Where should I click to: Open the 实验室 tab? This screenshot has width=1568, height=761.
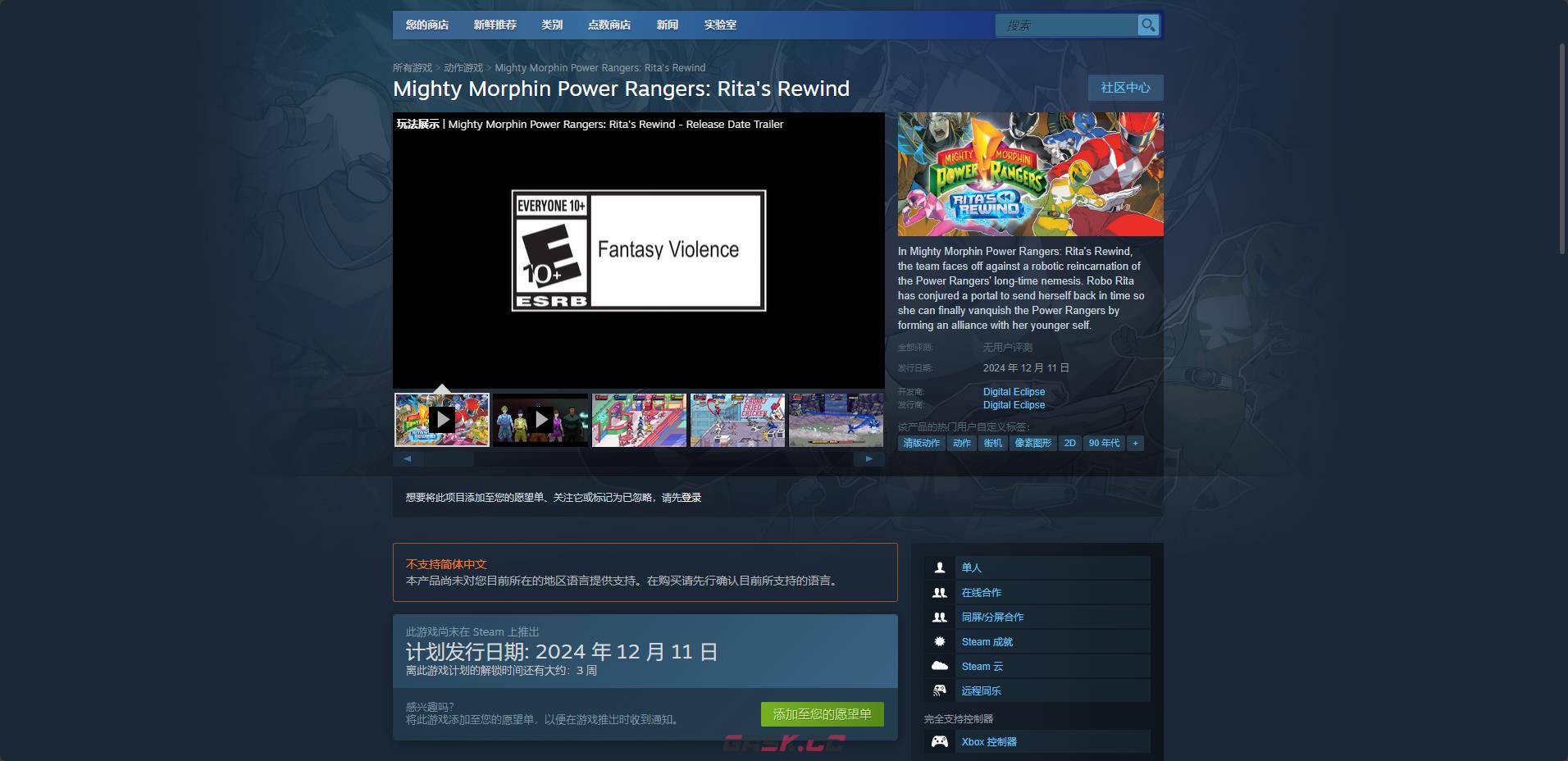[x=720, y=25]
